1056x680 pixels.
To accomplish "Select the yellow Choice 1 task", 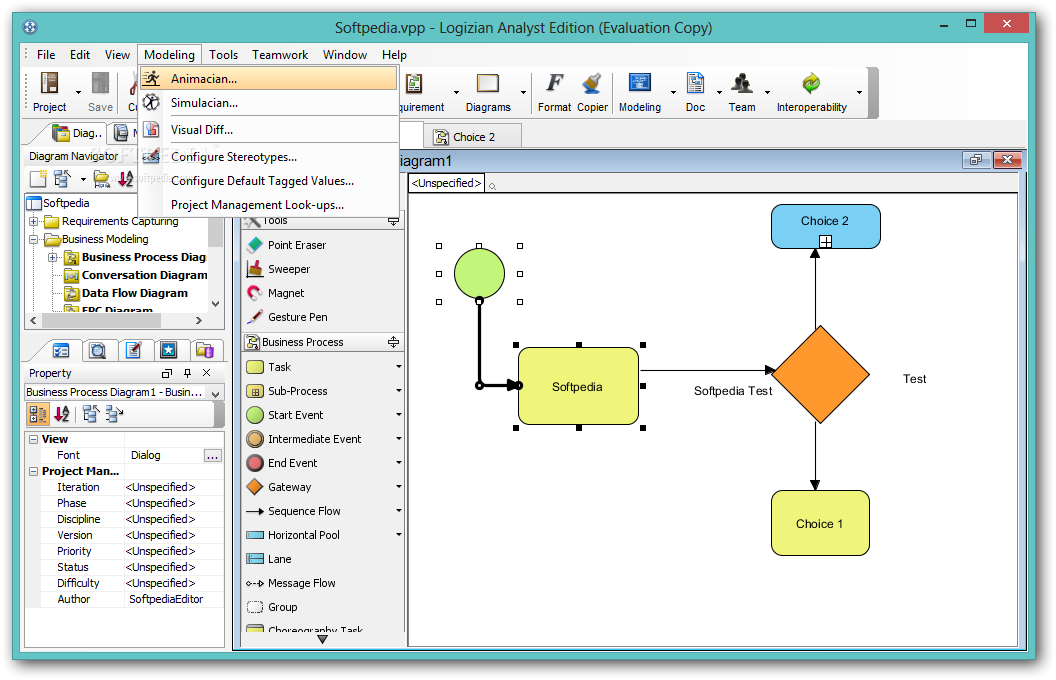I will pyautogui.click(x=820, y=523).
